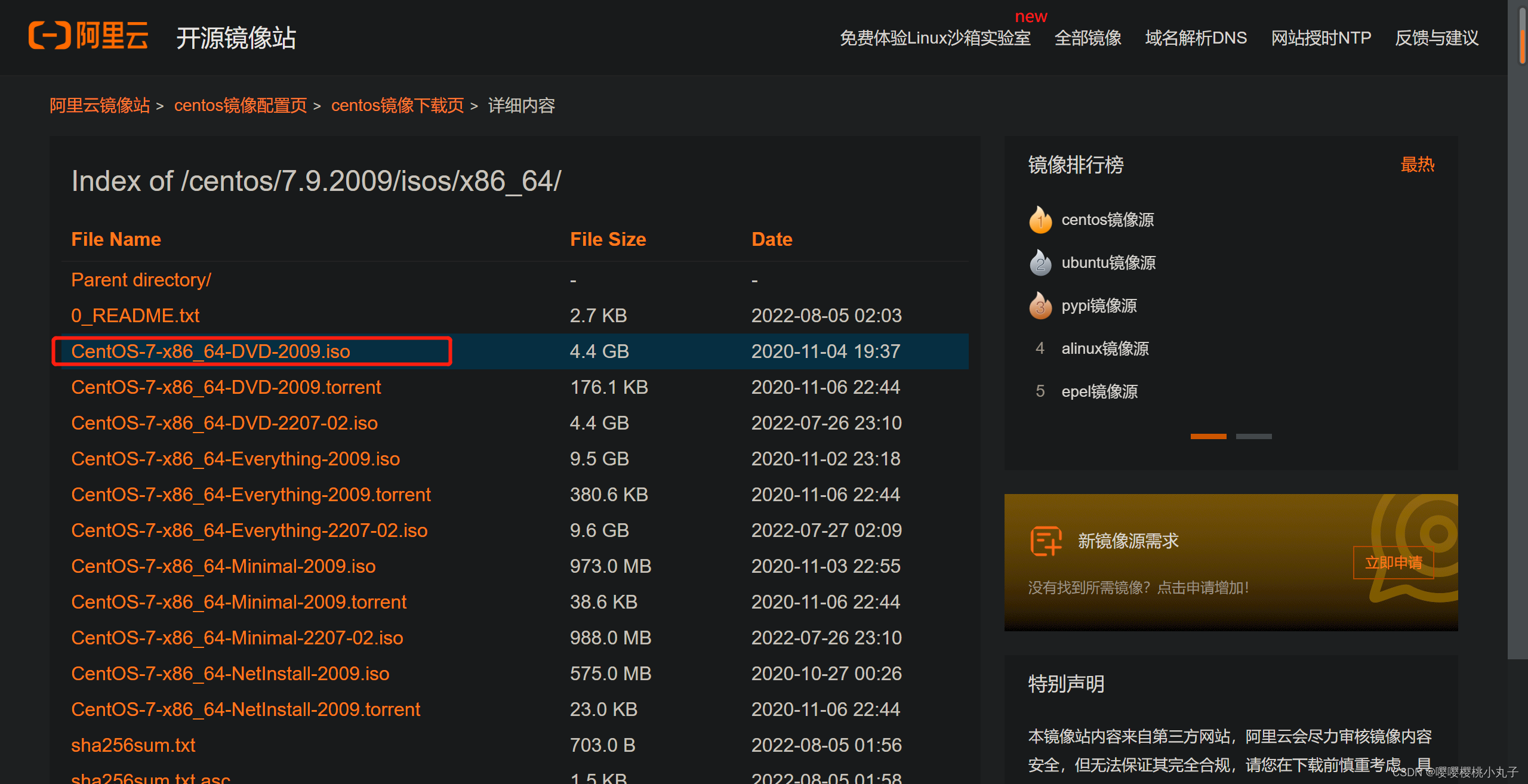Open pypi镜像源 in ranking list
Viewport: 1528px width, 784px height.
pyautogui.click(x=1099, y=305)
